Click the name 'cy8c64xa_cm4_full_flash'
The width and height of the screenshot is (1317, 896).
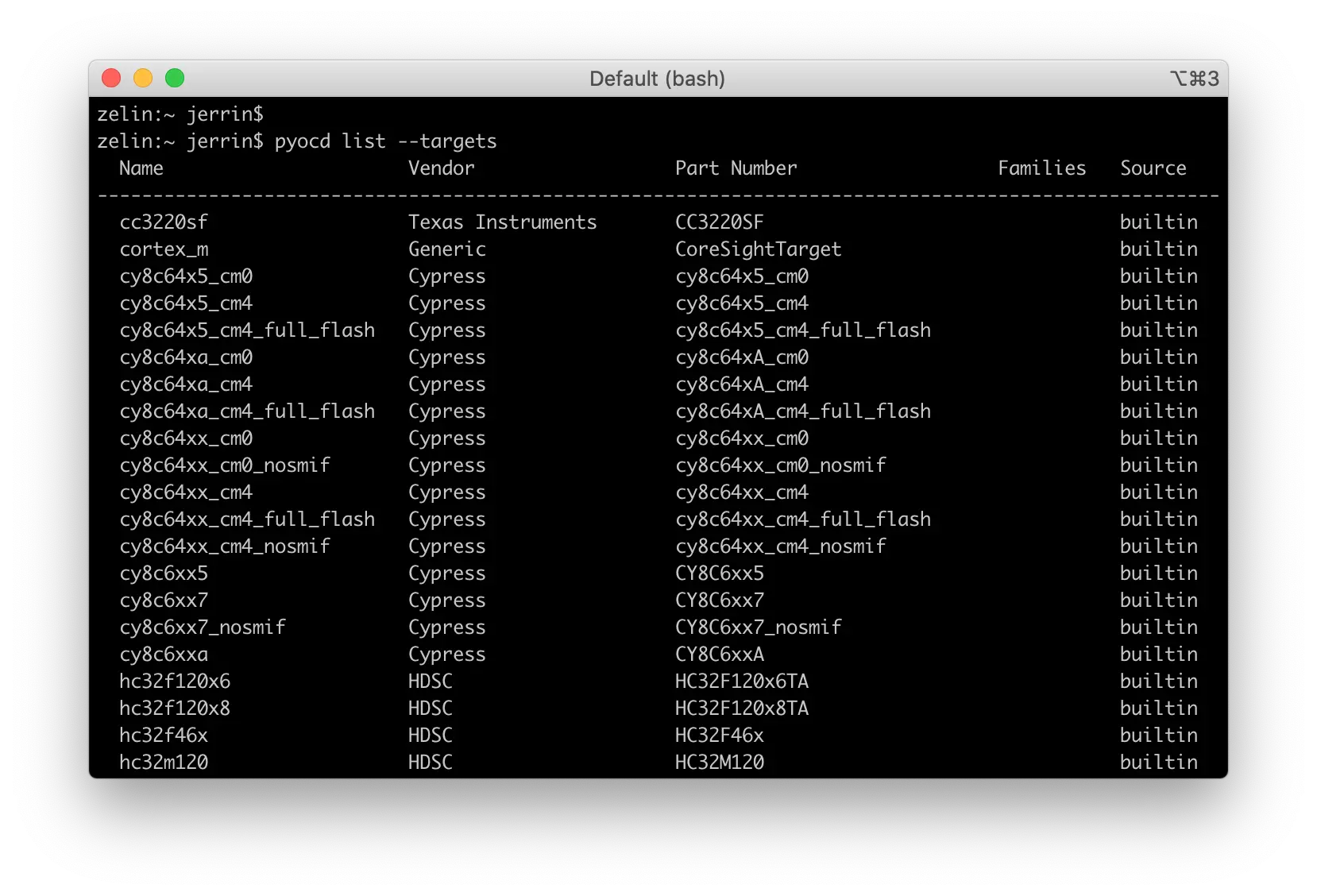pos(247,411)
